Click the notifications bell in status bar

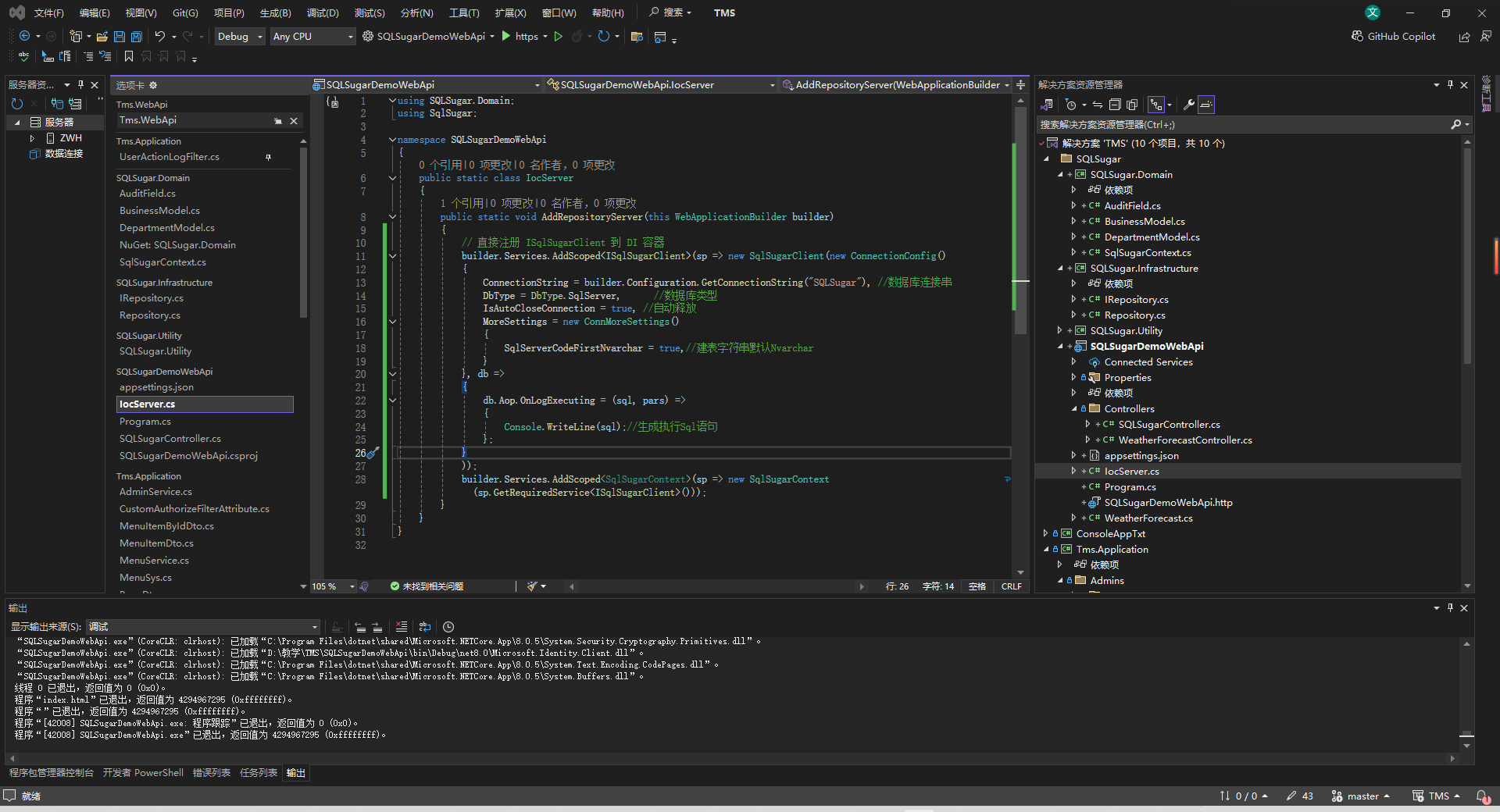(x=1481, y=796)
